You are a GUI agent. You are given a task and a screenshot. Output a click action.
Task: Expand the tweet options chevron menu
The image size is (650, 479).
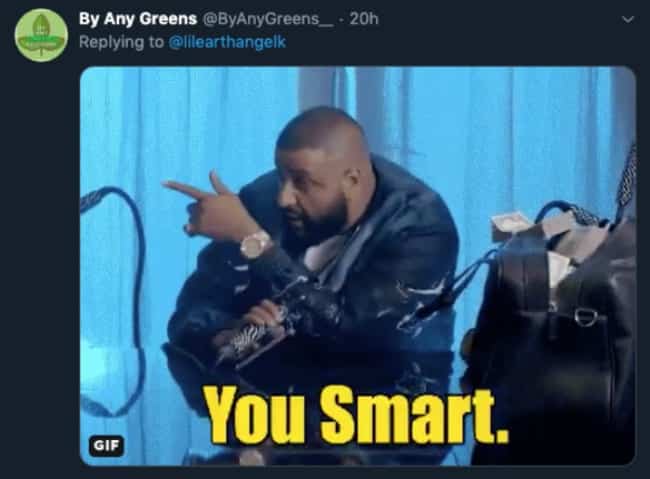point(628,19)
